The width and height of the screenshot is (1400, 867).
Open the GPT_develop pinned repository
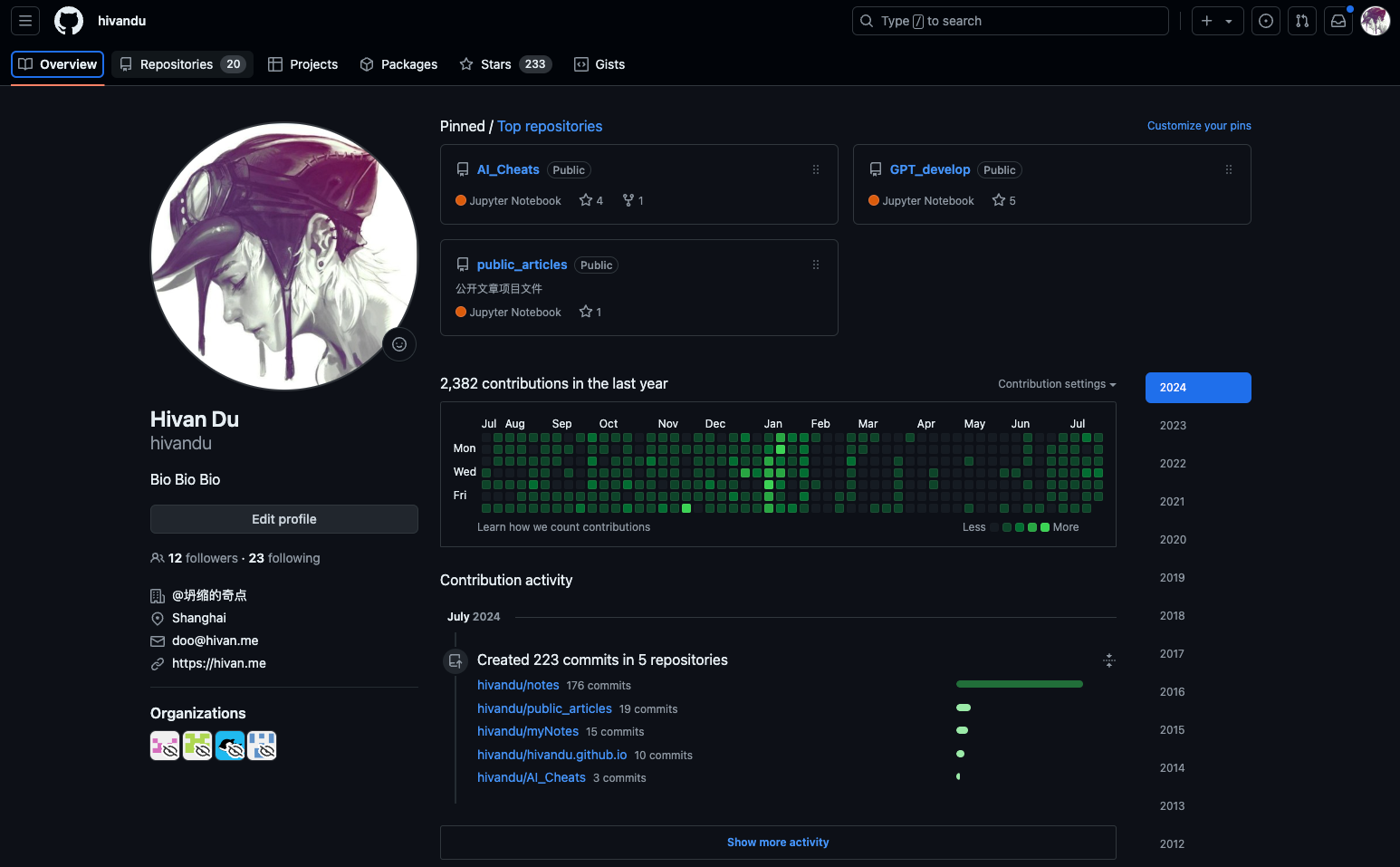[930, 169]
